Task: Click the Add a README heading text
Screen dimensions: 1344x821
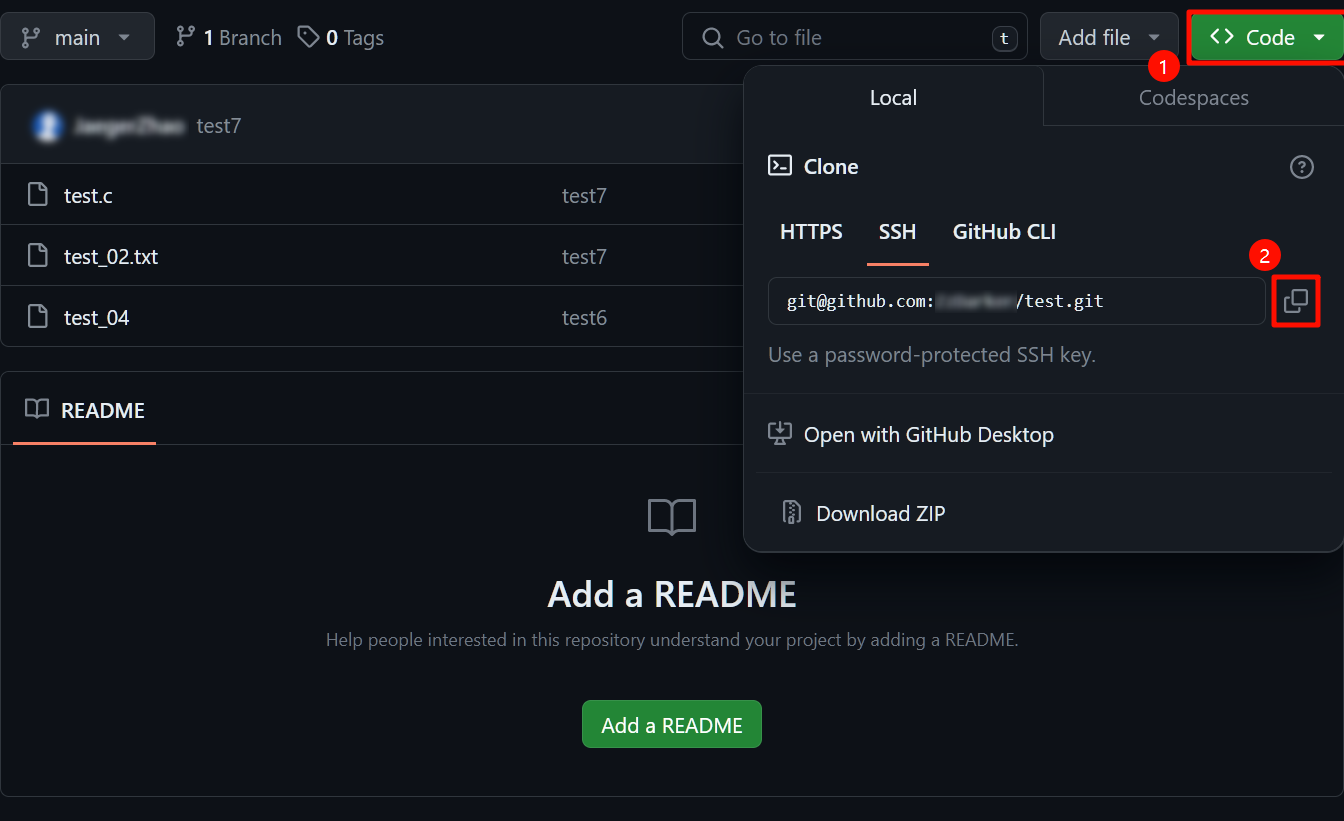Action: (672, 594)
